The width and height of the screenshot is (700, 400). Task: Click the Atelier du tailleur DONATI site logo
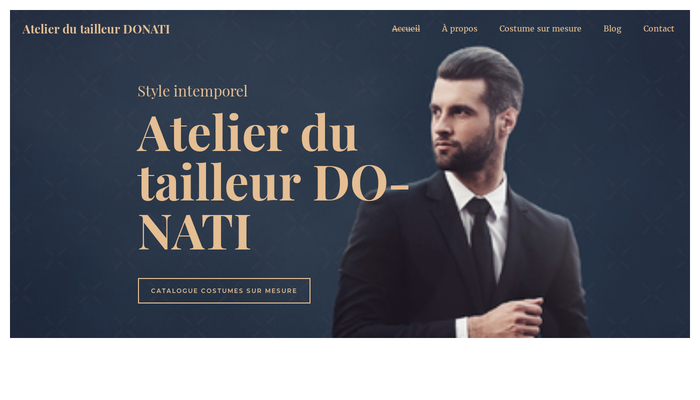(96, 29)
